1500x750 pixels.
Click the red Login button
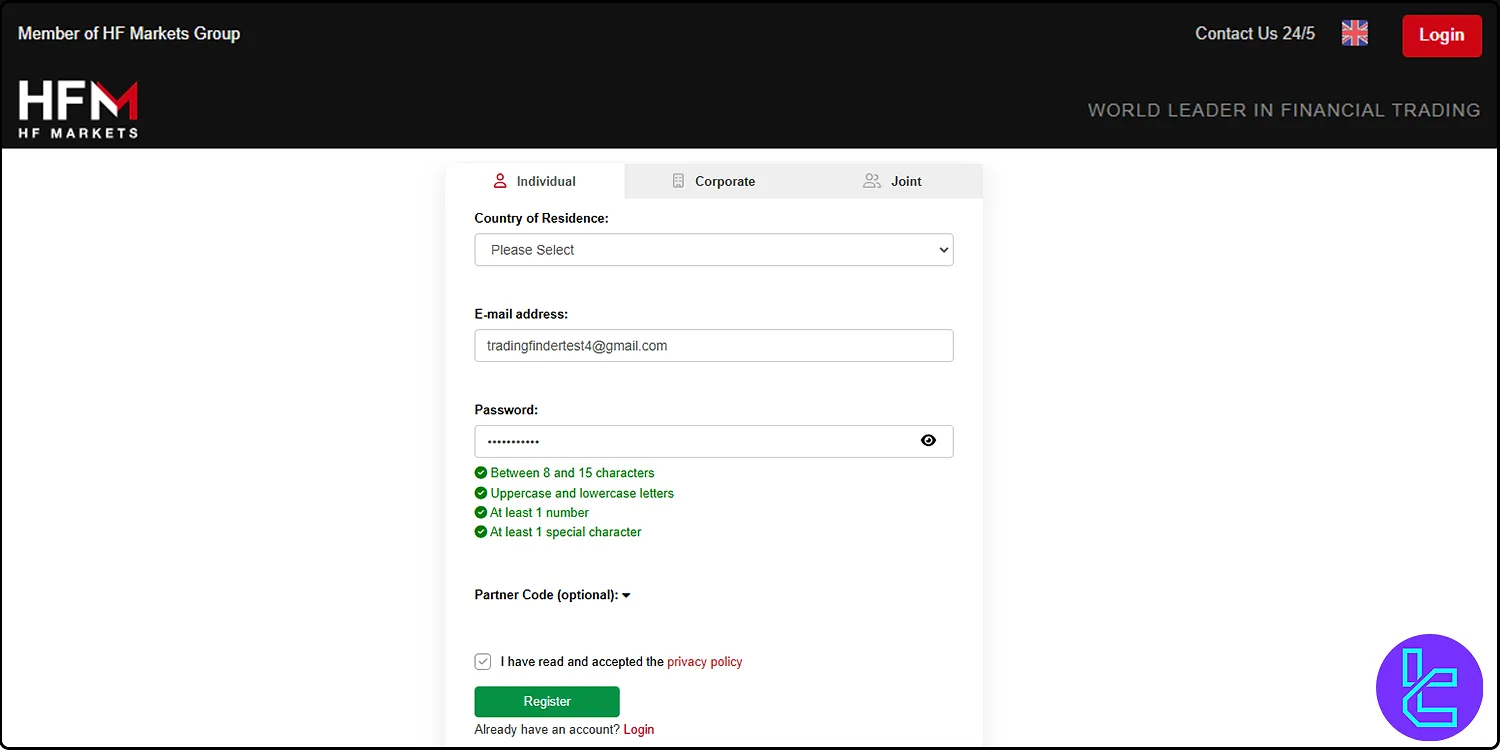(x=1441, y=35)
